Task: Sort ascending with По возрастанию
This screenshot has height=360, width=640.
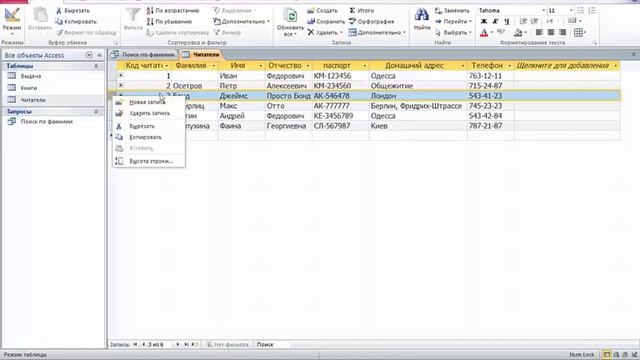Action: [173, 11]
